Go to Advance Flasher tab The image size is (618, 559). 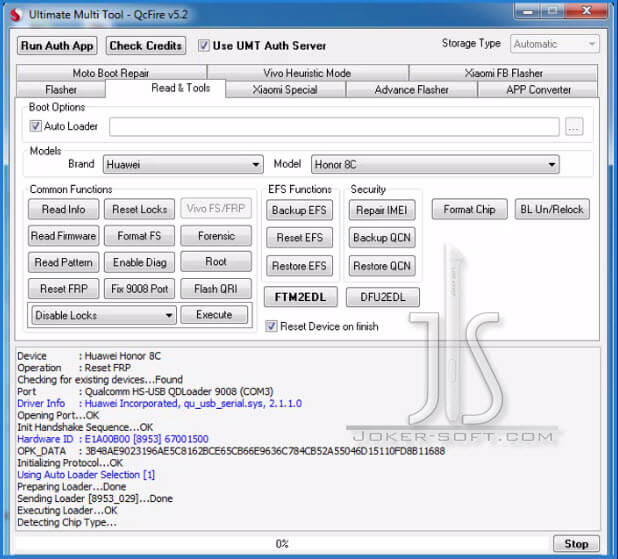point(411,89)
